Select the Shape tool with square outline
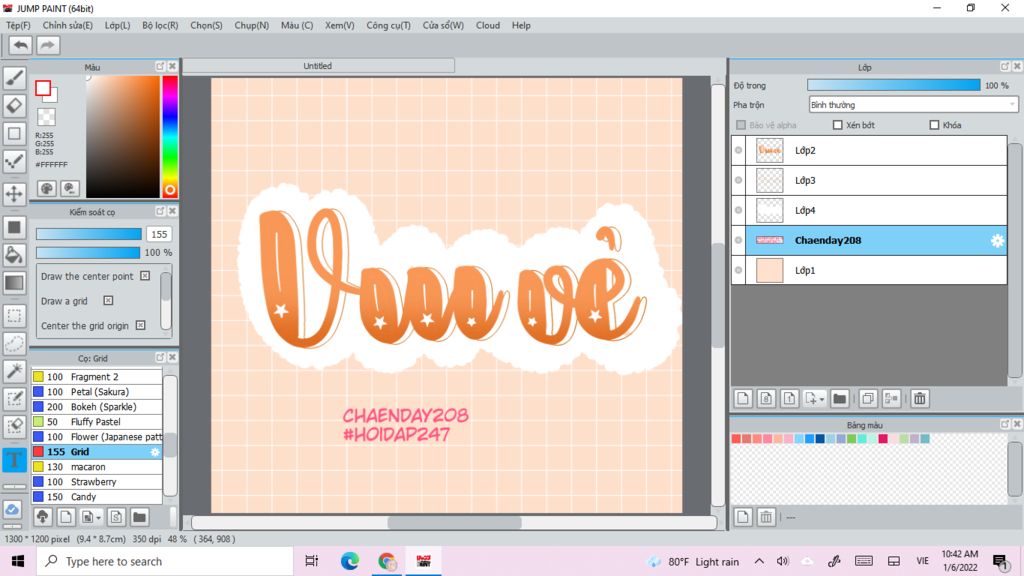The height and width of the screenshot is (576, 1024). (x=14, y=133)
